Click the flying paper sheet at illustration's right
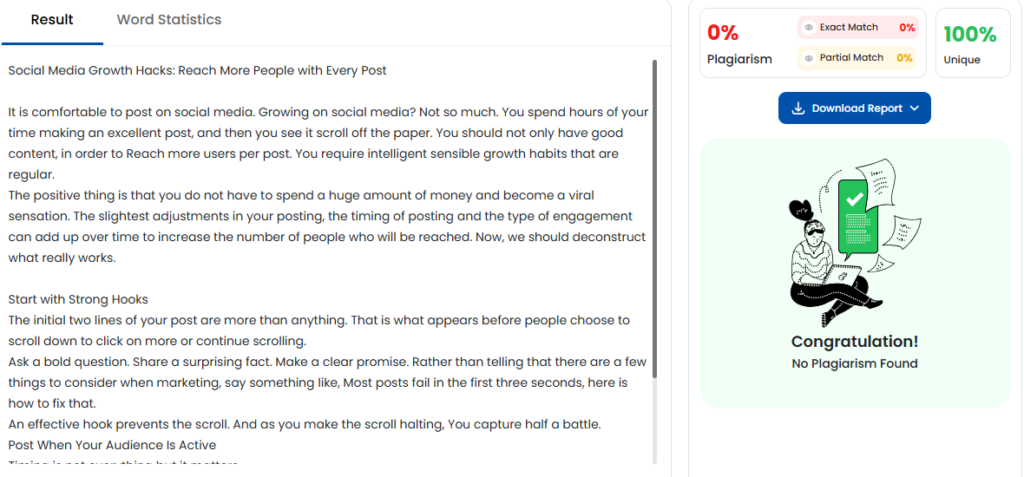This screenshot has width=1024, height=477. tap(906, 228)
